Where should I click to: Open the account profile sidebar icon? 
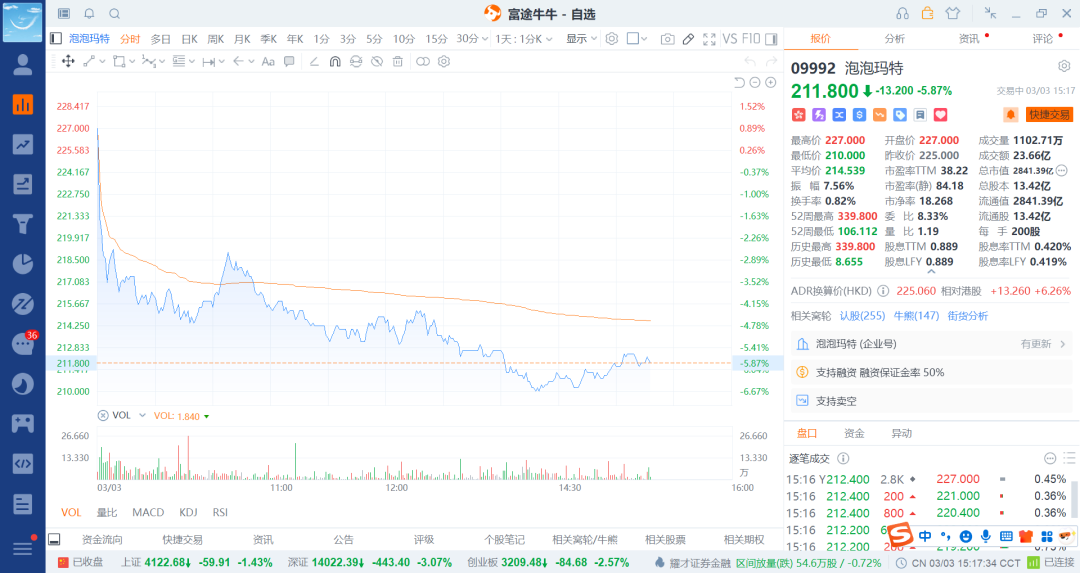(x=23, y=64)
